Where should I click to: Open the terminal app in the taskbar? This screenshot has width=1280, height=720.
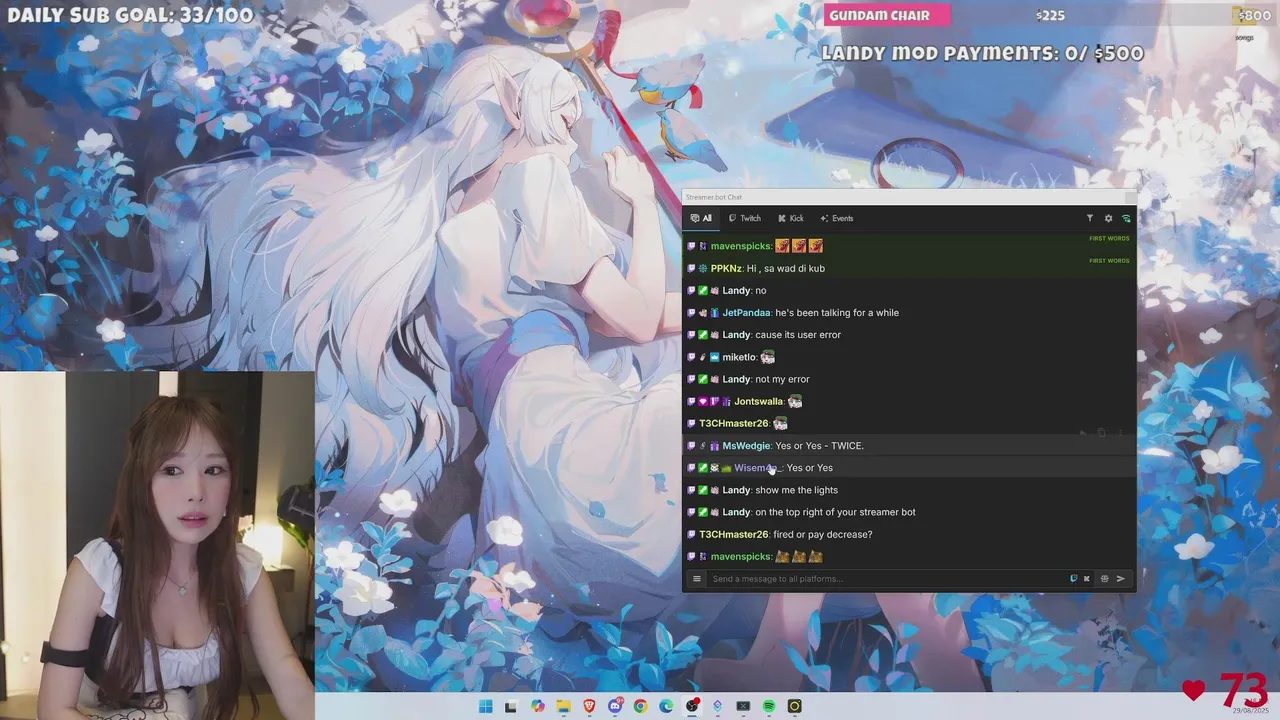pos(743,706)
